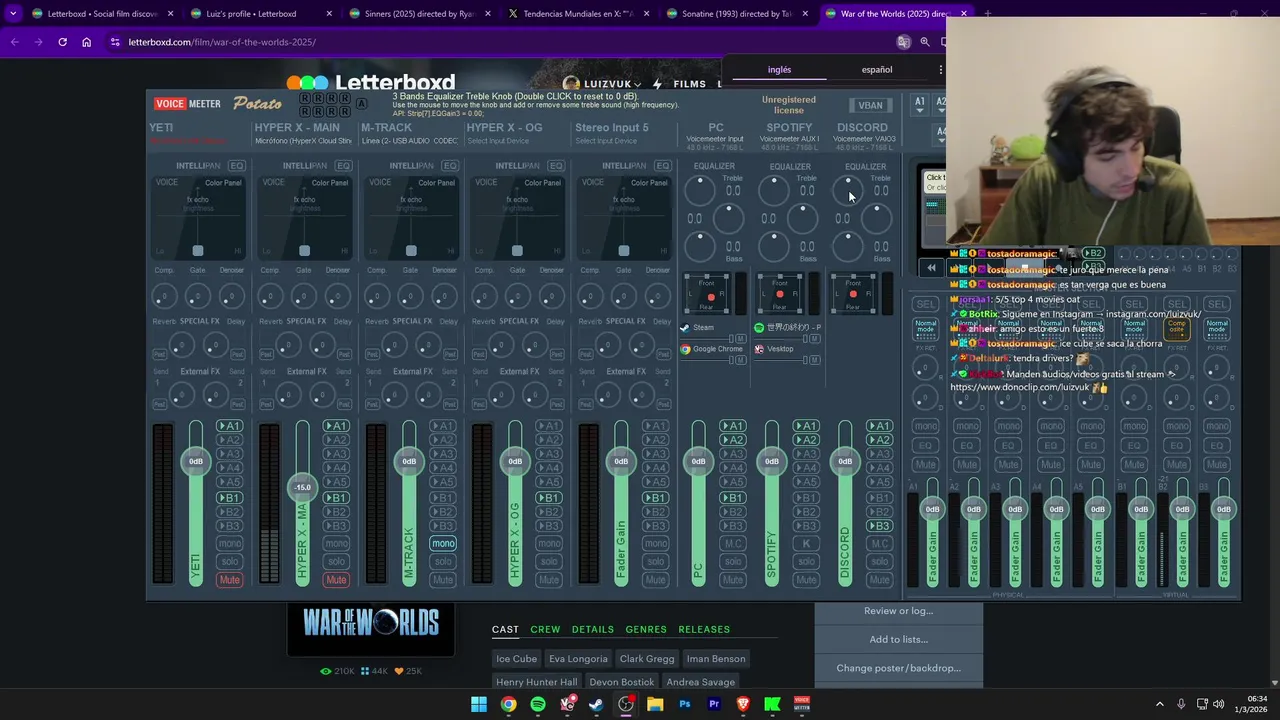Open the CREW tab on Letterboxd
The width and height of the screenshot is (1280, 720).
[545, 629]
